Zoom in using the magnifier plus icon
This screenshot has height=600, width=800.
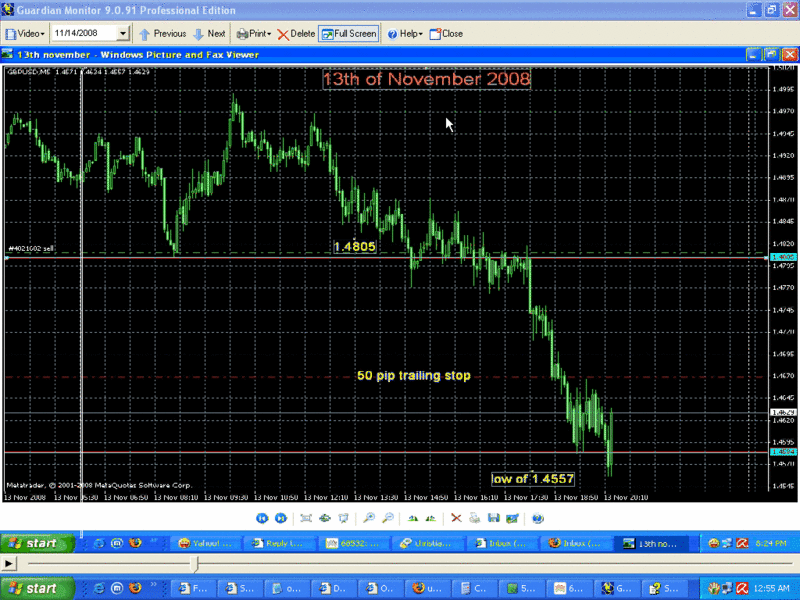coord(370,518)
